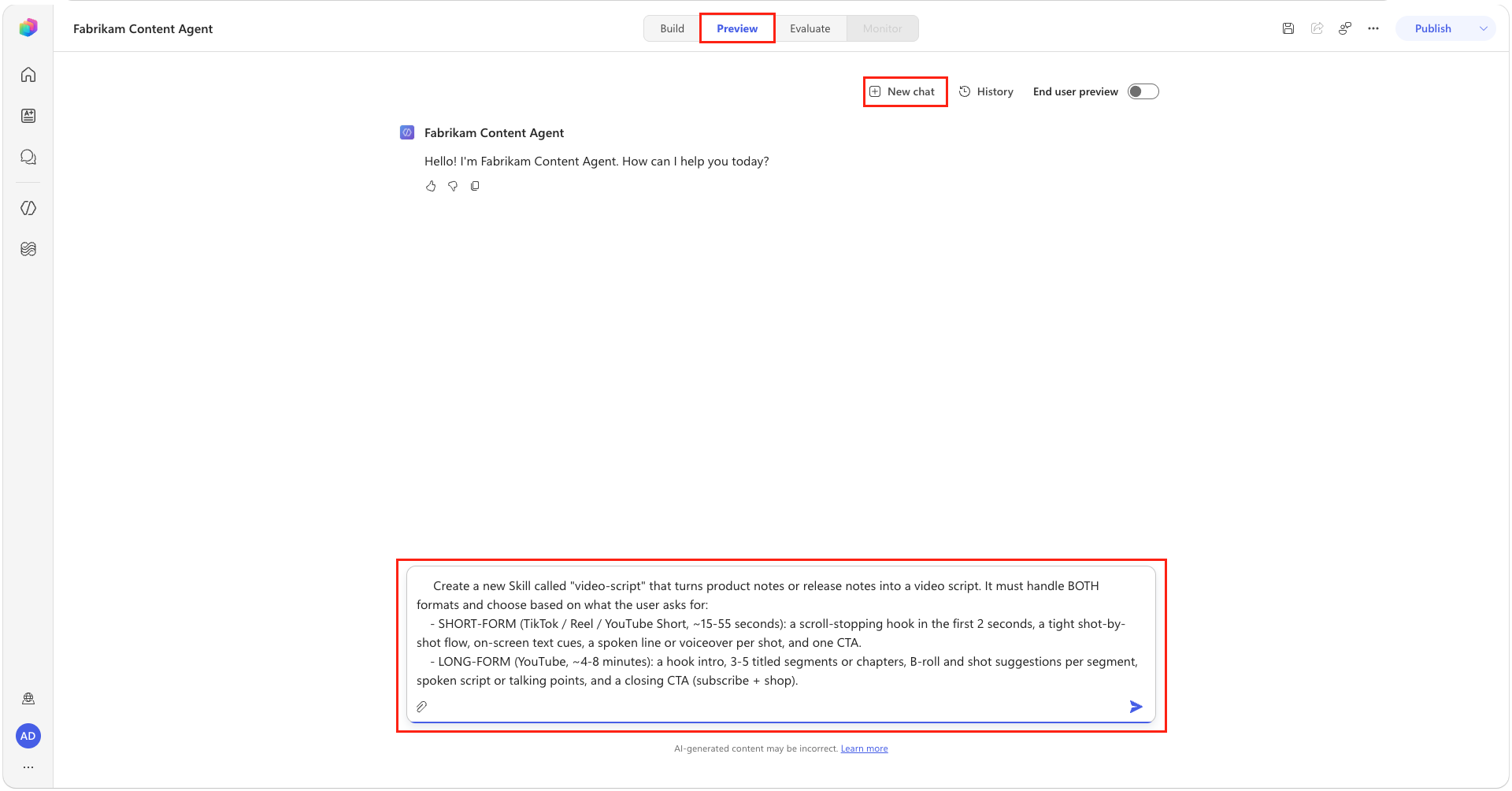Switch to the Evaluate tab
1512x791 pixels.
click(810, 28)
